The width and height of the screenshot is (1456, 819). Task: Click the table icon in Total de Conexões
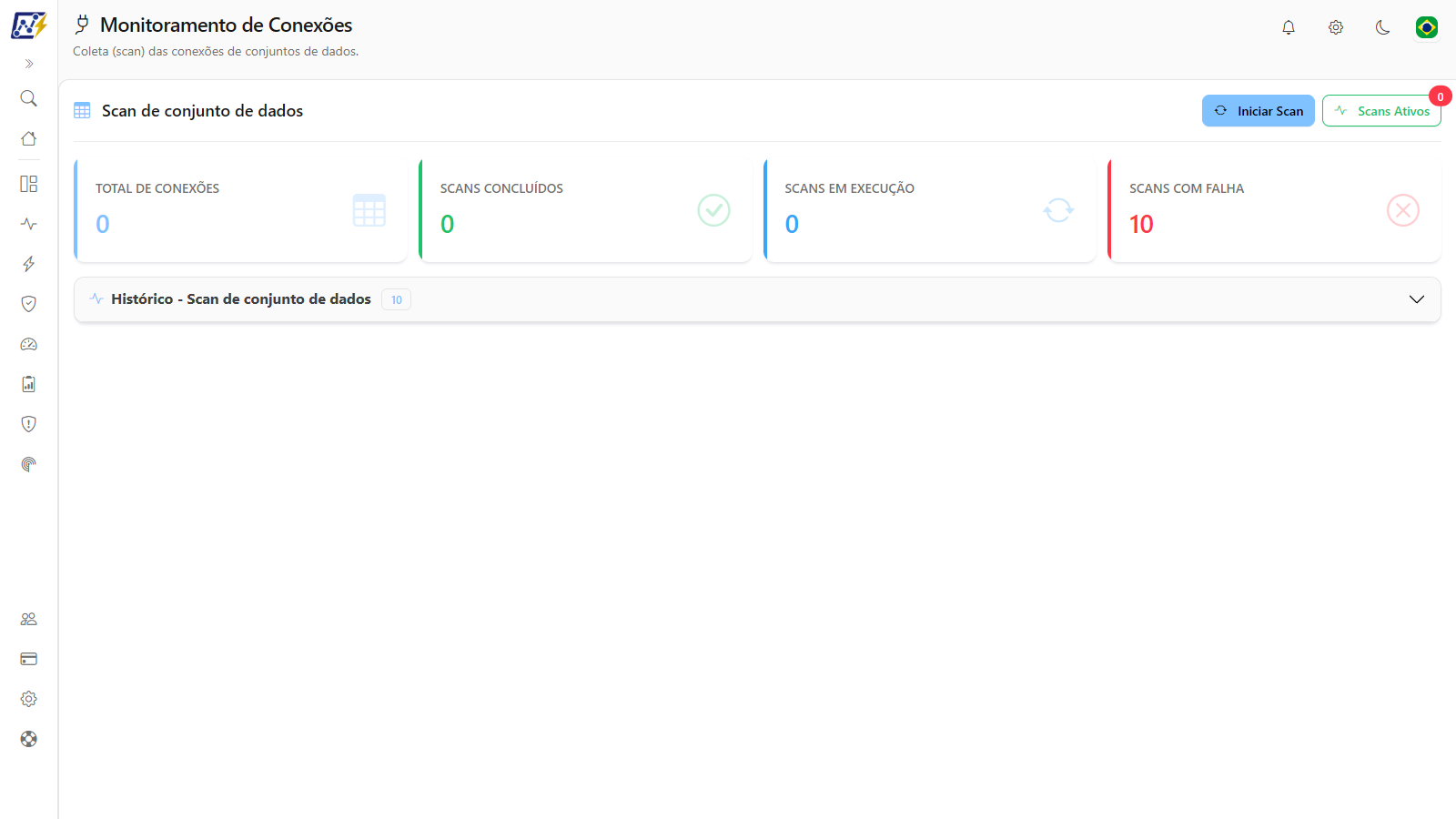click(x=369, y=210)
